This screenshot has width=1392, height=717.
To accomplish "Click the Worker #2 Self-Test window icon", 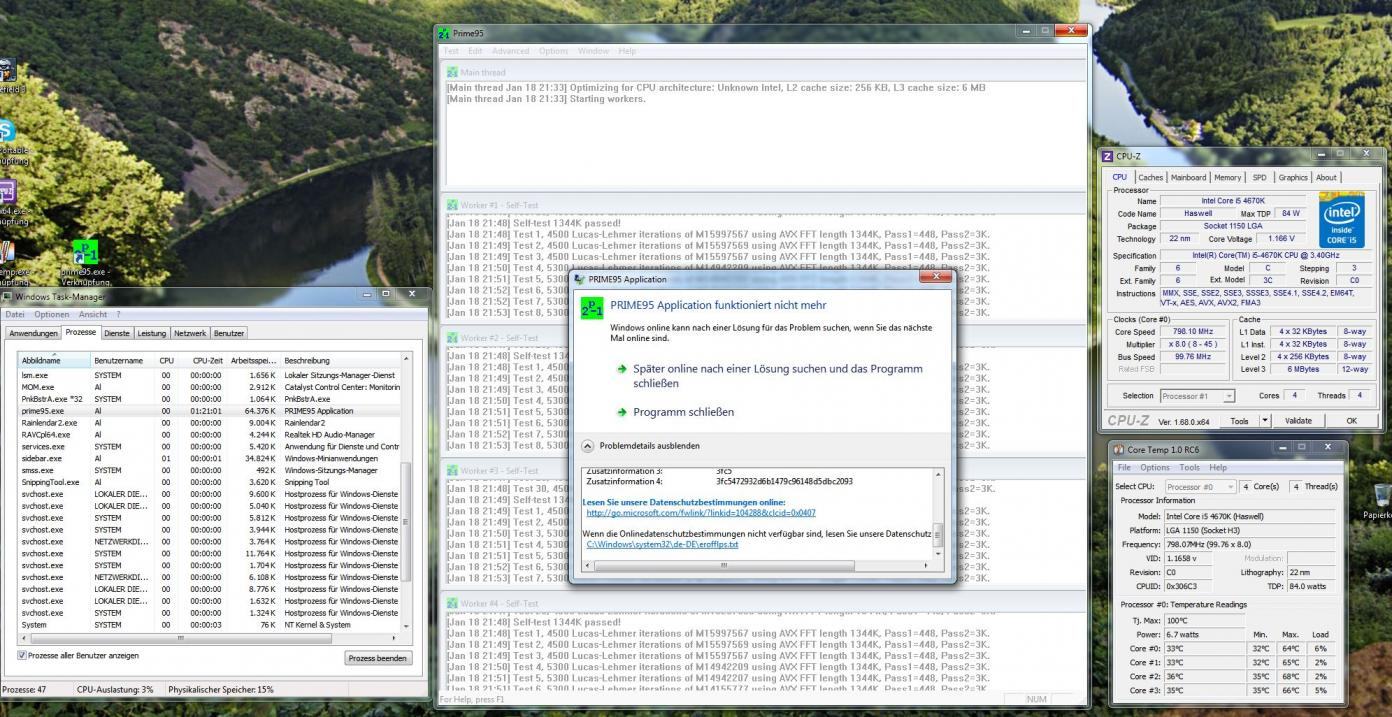I will click(452, 338).
